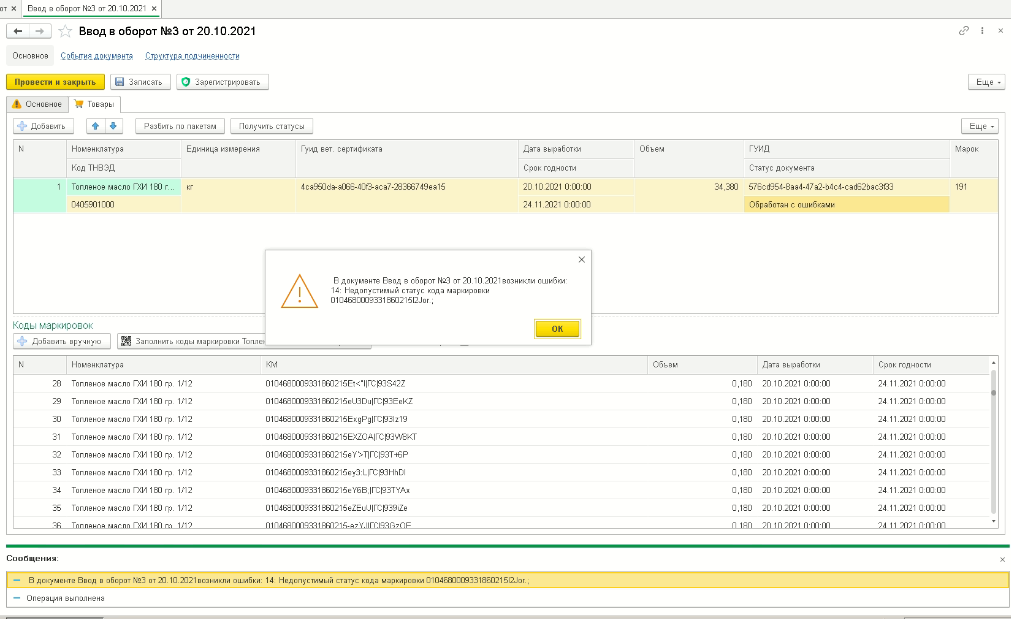Open Структура подчиненности link
The height and width of the screenshot is (619, 1011).
192,56
